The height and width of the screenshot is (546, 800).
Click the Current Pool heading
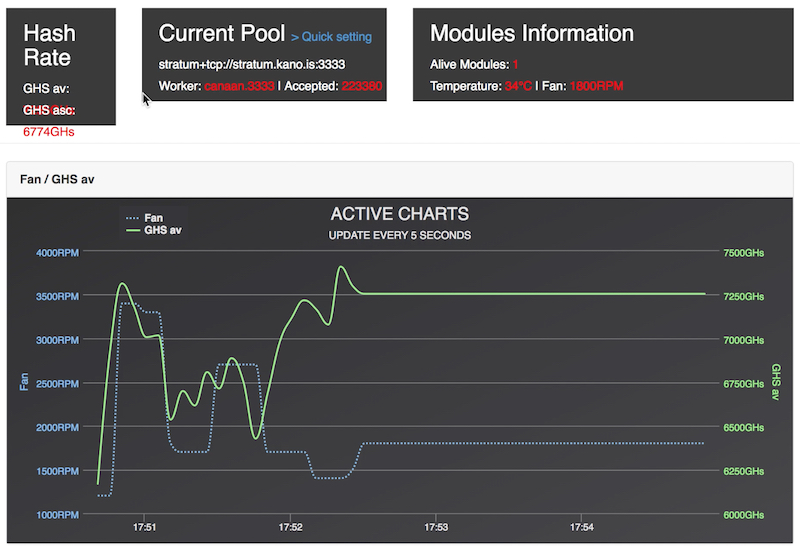point(221,34)
